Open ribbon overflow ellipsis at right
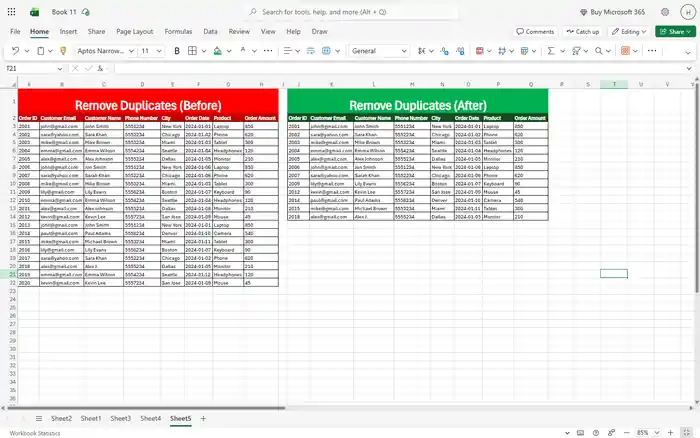 652,51
